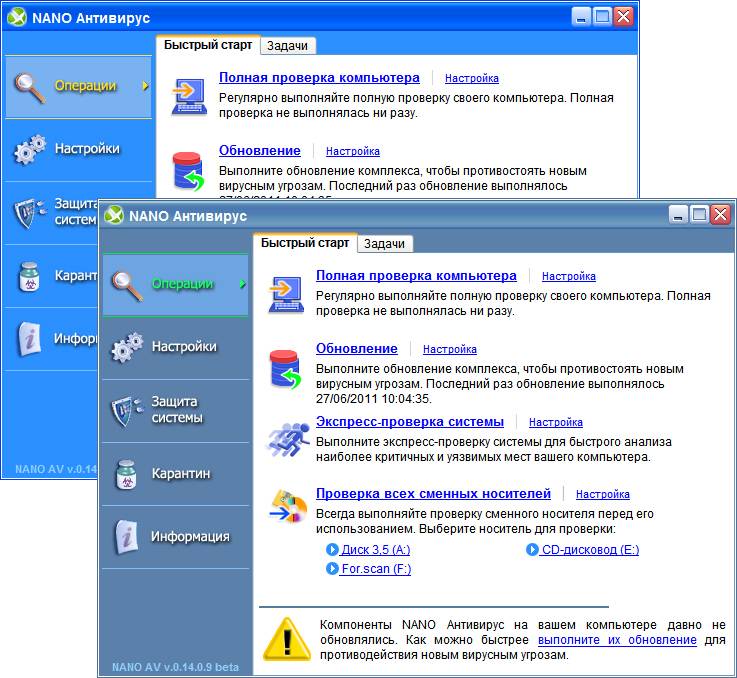Switch to Задачи tab in back window
The image size is (737, 678).
pos(287,46)
